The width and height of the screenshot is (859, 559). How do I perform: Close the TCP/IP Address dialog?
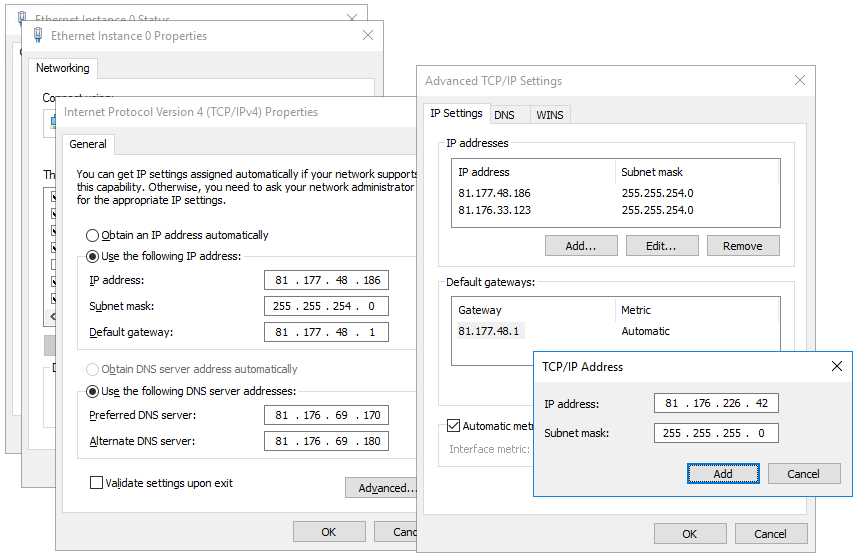pyautogui.click(x=837, y=367)
